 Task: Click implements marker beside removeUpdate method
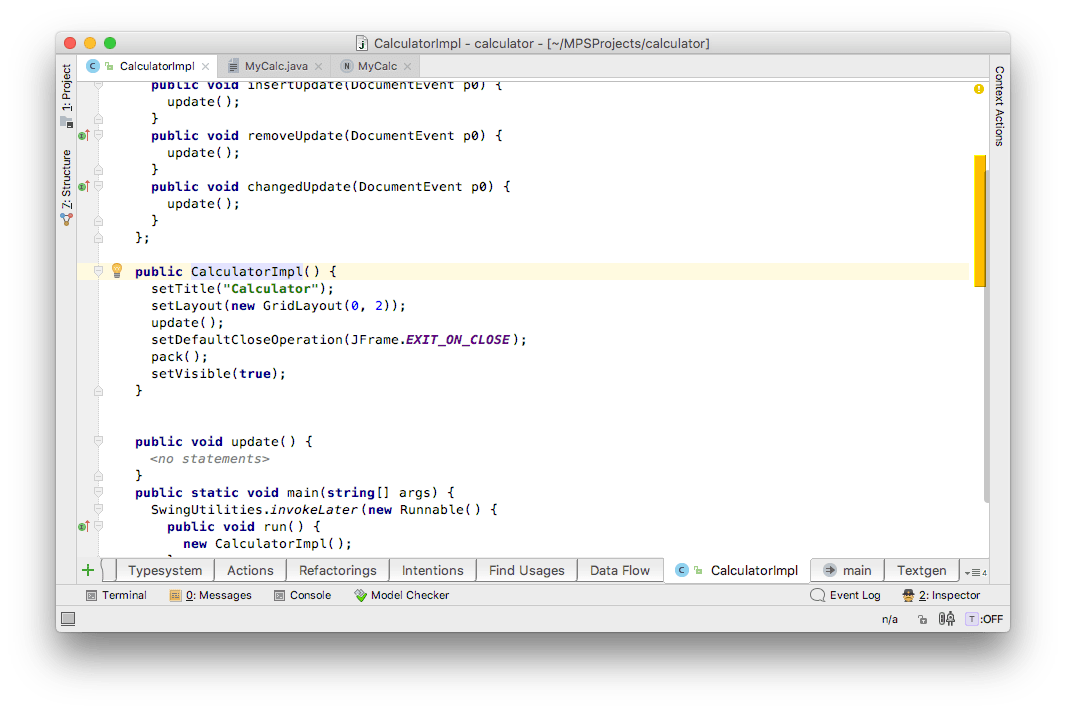pos(84,135)
